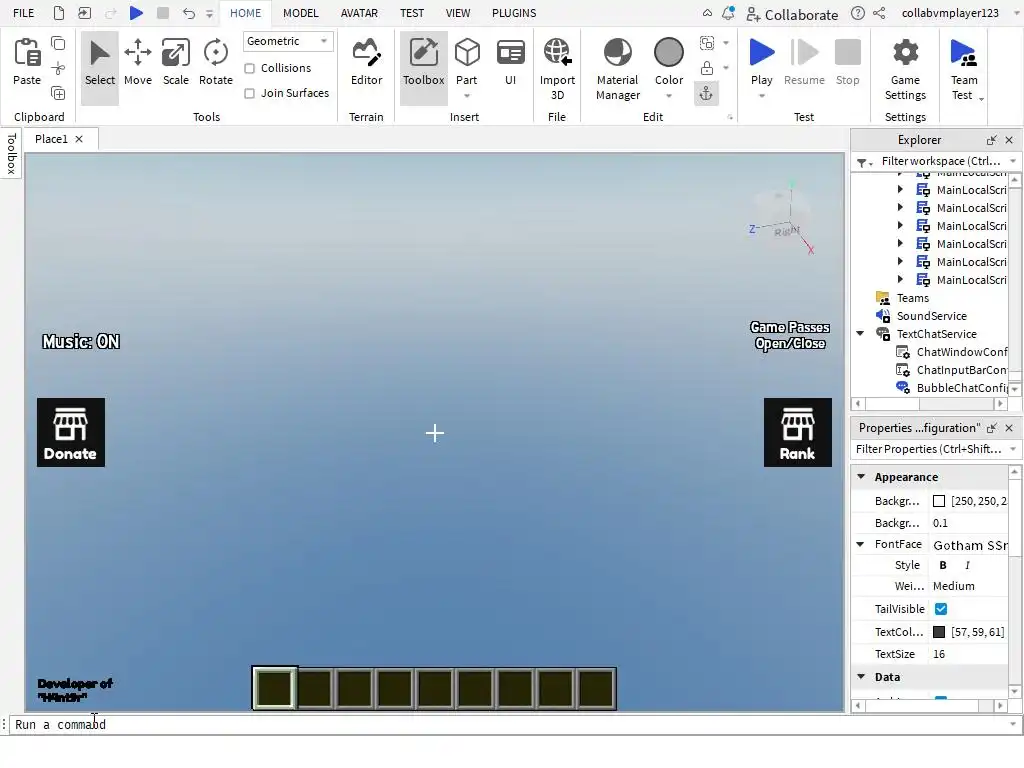Select SoundService in Explorer
The image size is (1024, 768).
pos(931,316)
